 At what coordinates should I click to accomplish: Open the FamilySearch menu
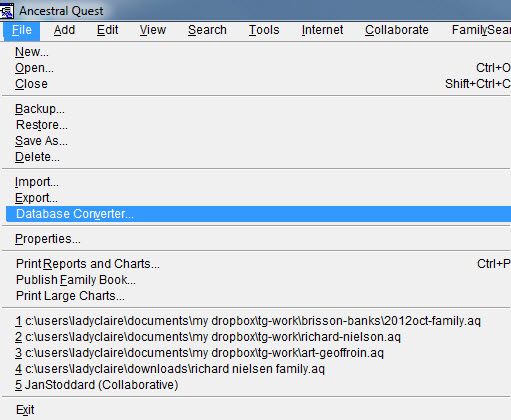481,30
